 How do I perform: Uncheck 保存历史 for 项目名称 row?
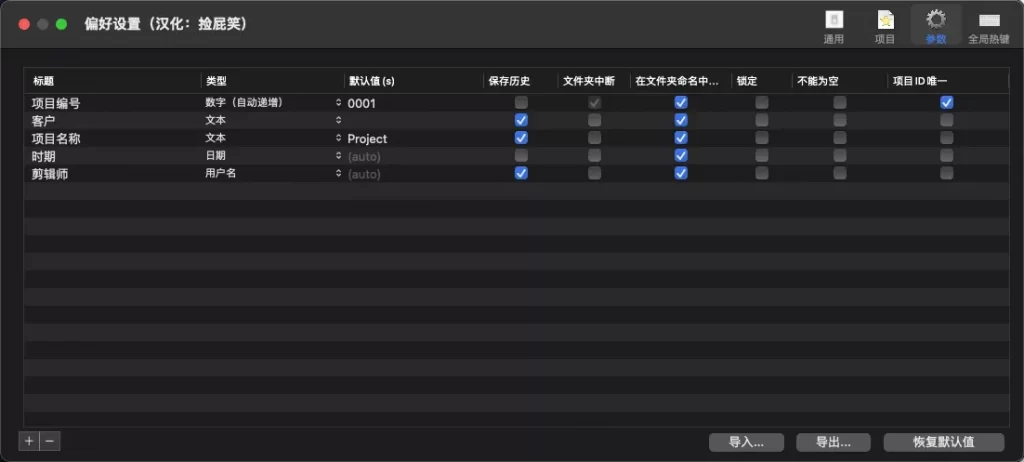(521, 138)
